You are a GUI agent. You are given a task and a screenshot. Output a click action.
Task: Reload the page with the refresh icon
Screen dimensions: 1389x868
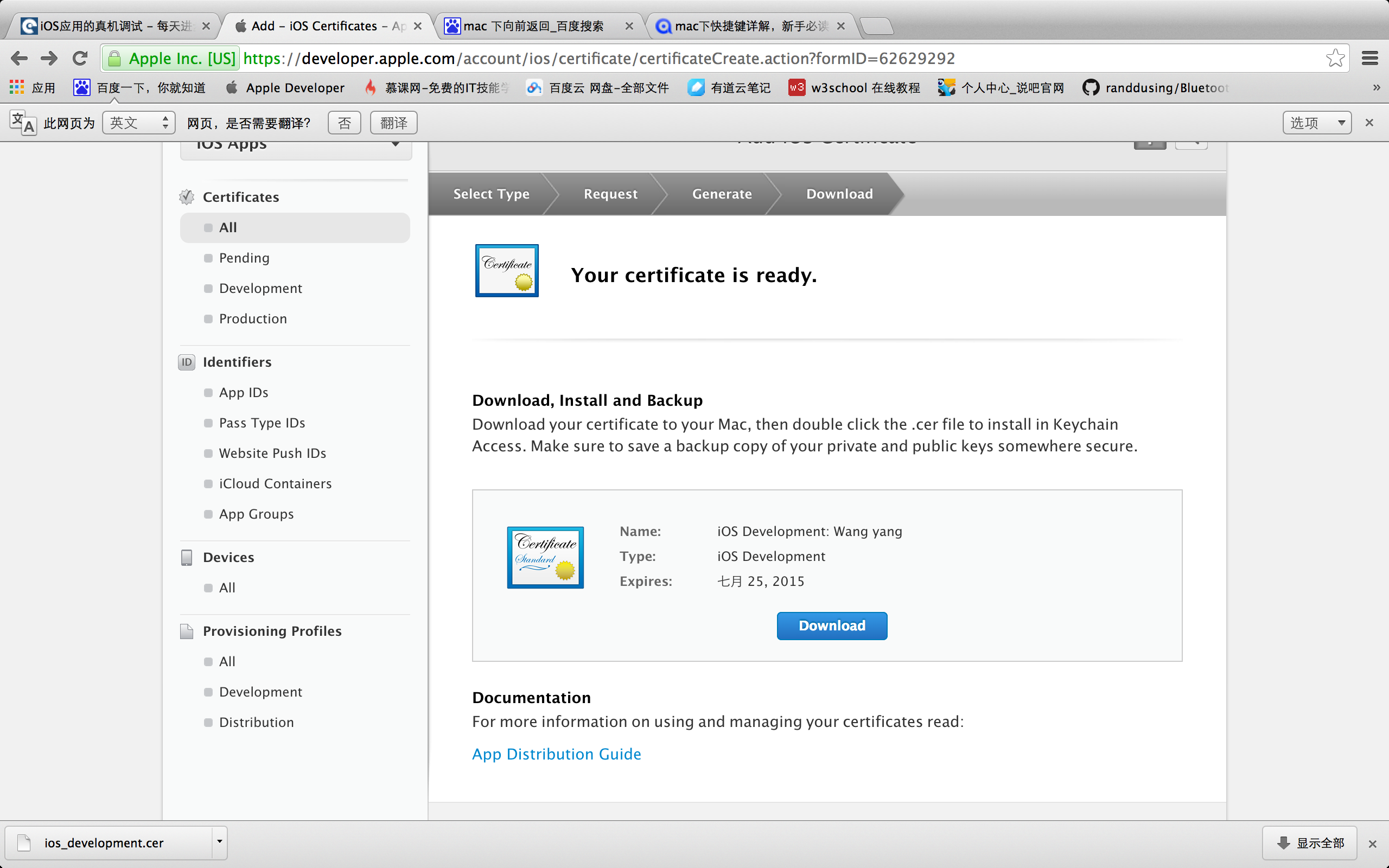pos(80,58)
